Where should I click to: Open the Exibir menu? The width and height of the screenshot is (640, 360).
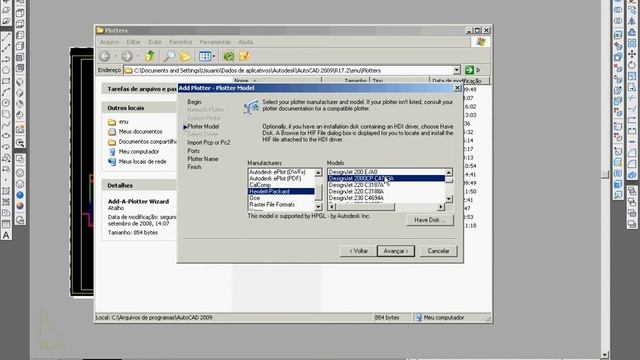click(x=155, y=42)
